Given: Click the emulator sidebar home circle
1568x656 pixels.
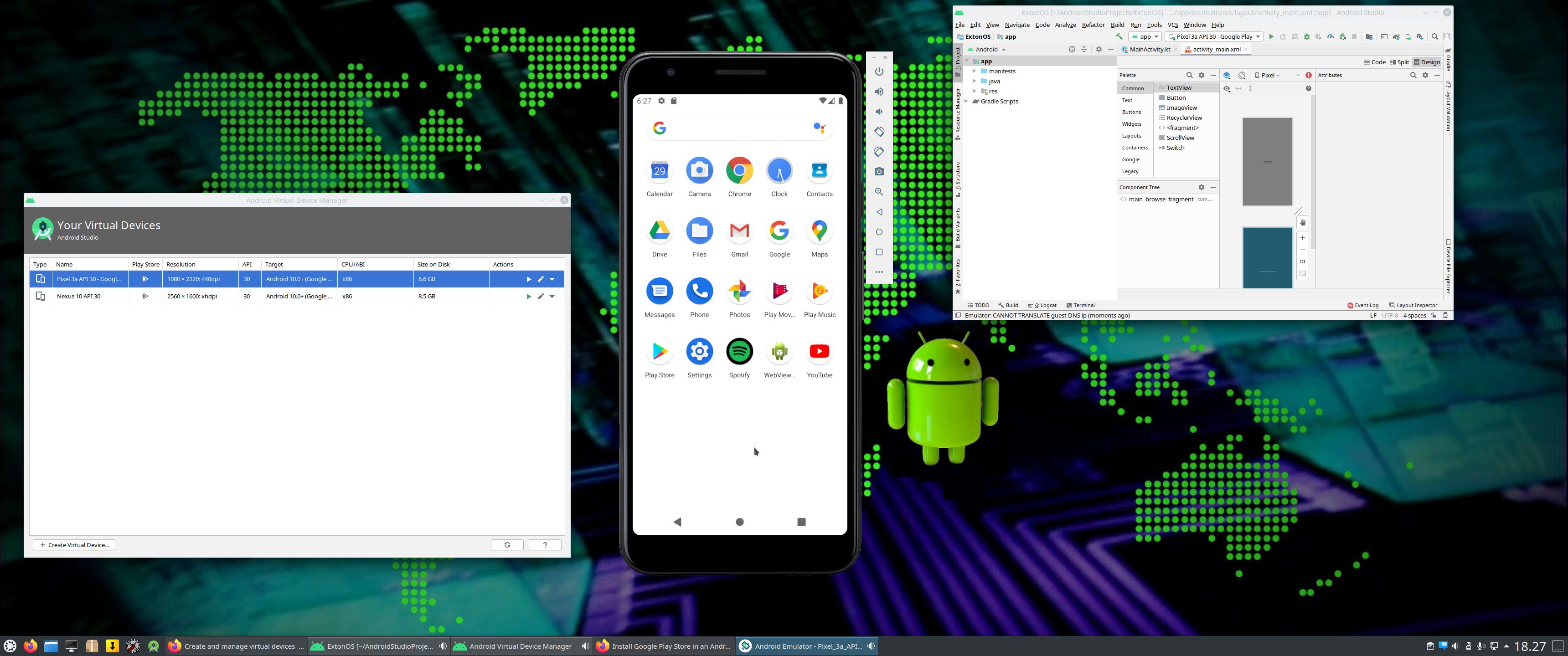Looking at the screenshot, I should coord(879,232).
